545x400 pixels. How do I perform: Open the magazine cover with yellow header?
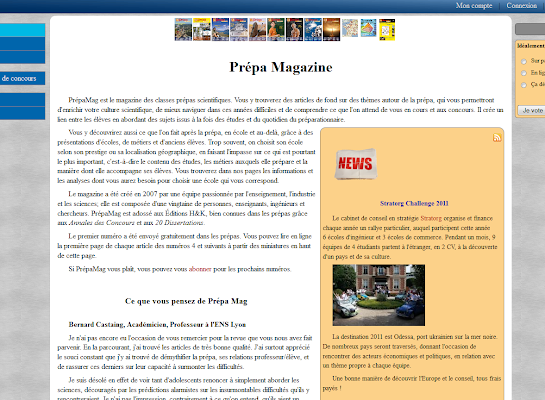coord(202,30)
